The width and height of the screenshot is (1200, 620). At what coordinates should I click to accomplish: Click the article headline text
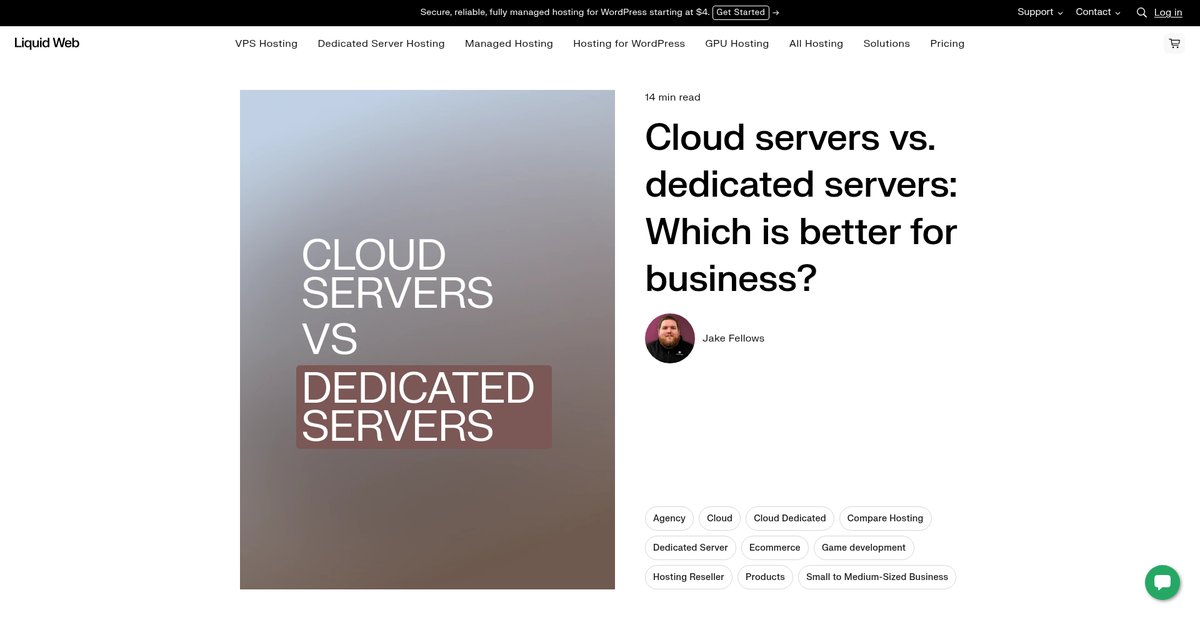click(801, 208)
